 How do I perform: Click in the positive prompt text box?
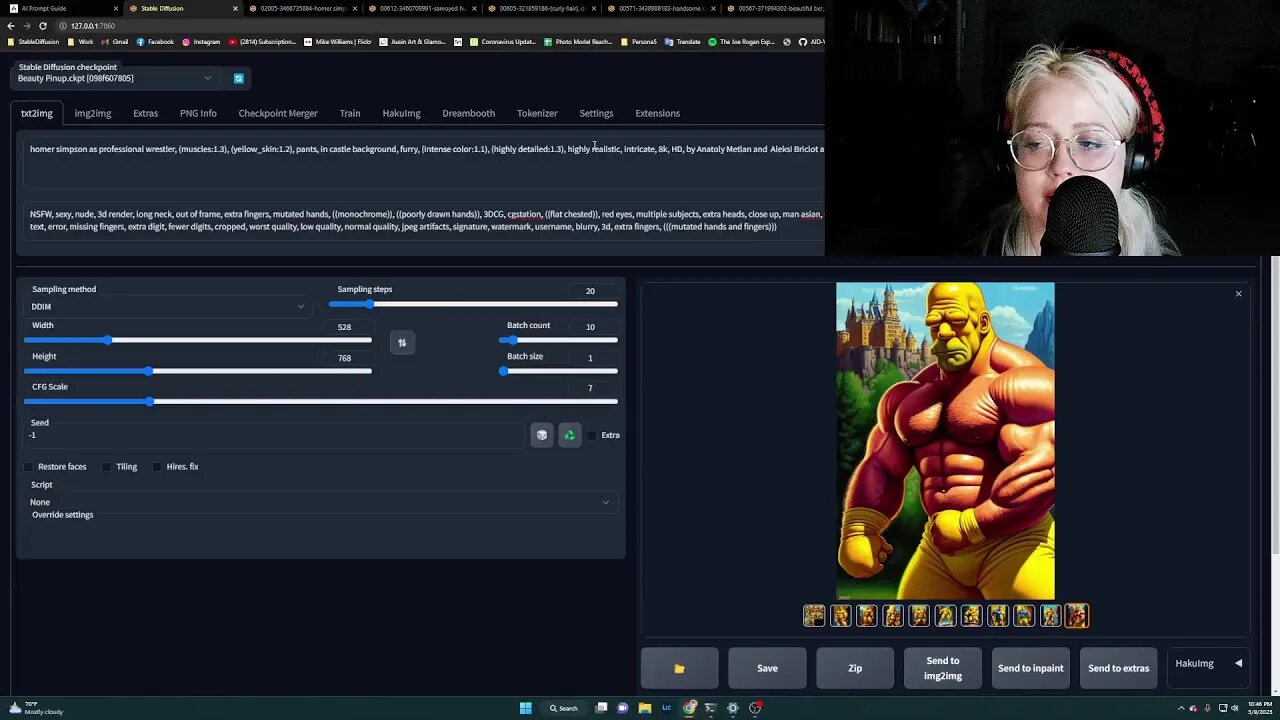tap(425, 162)
